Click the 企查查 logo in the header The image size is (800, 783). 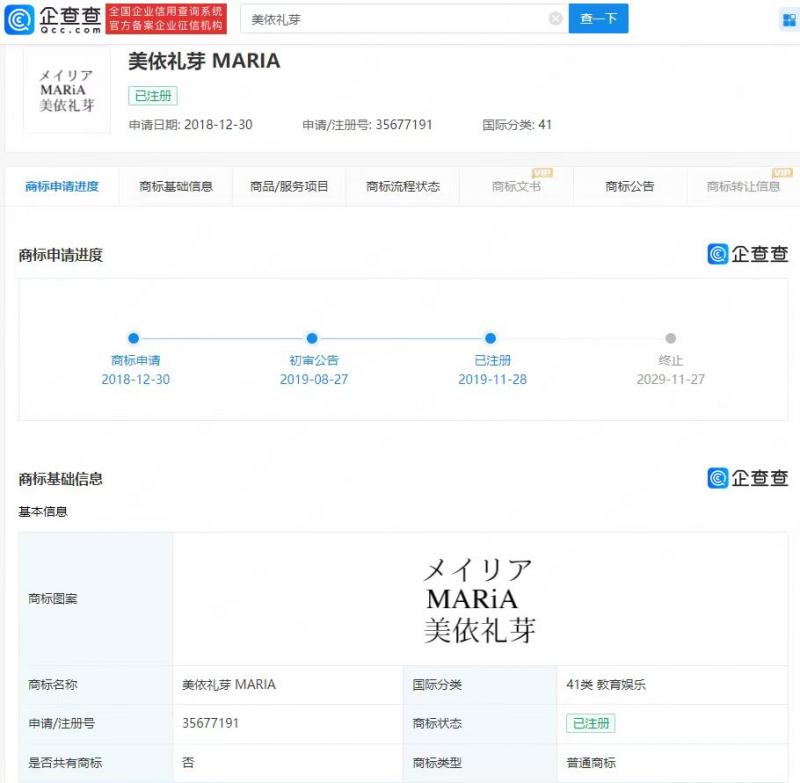[52, 18]
